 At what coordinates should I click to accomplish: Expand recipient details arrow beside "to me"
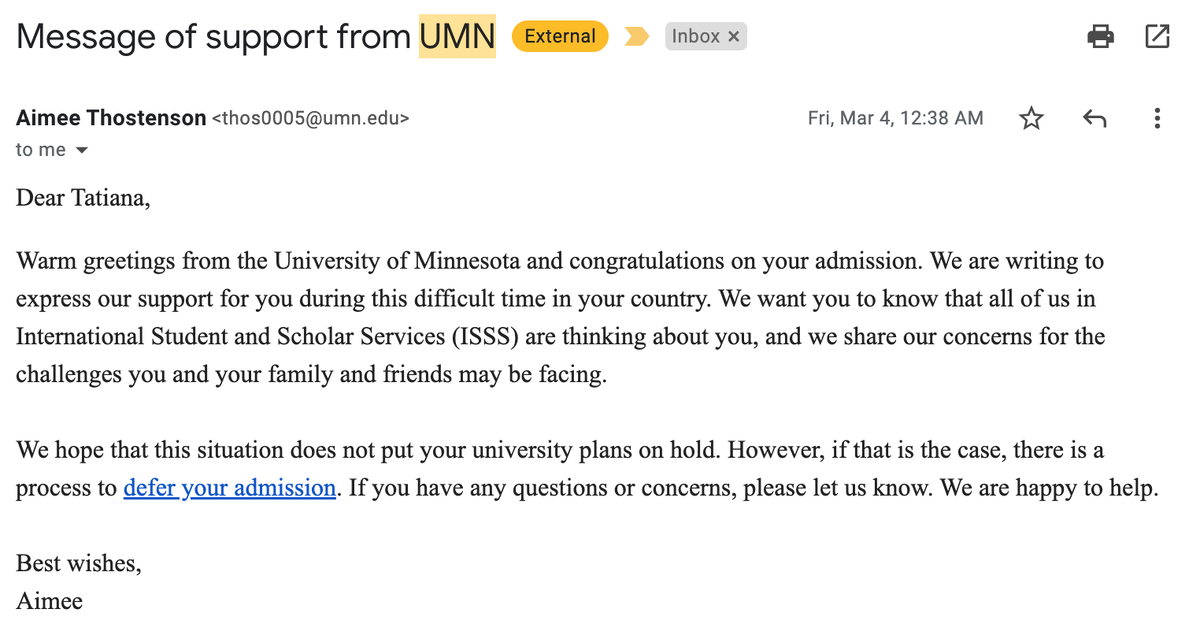point(82,151)
